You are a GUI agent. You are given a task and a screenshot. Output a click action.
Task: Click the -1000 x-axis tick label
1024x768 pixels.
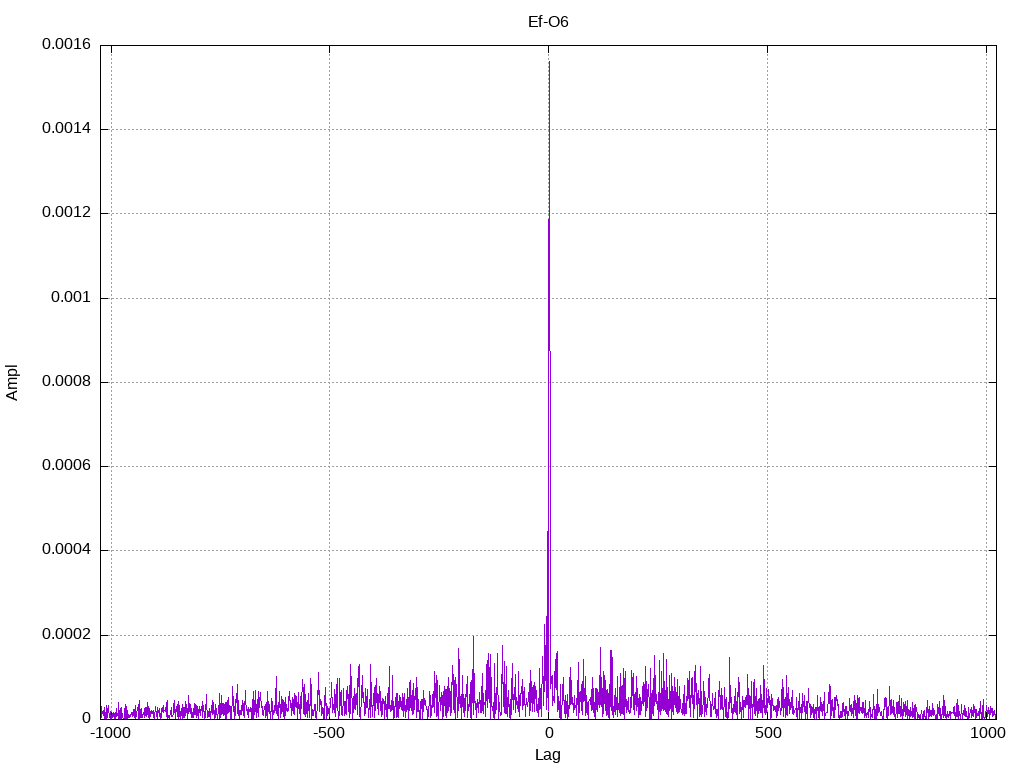pyautogui.click(x=111, y=733)
